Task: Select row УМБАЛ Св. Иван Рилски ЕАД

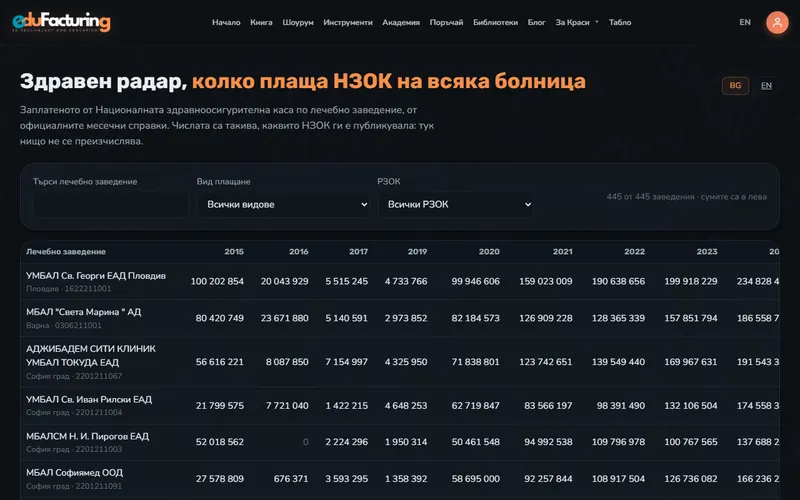Action: (x=400, y=406)
